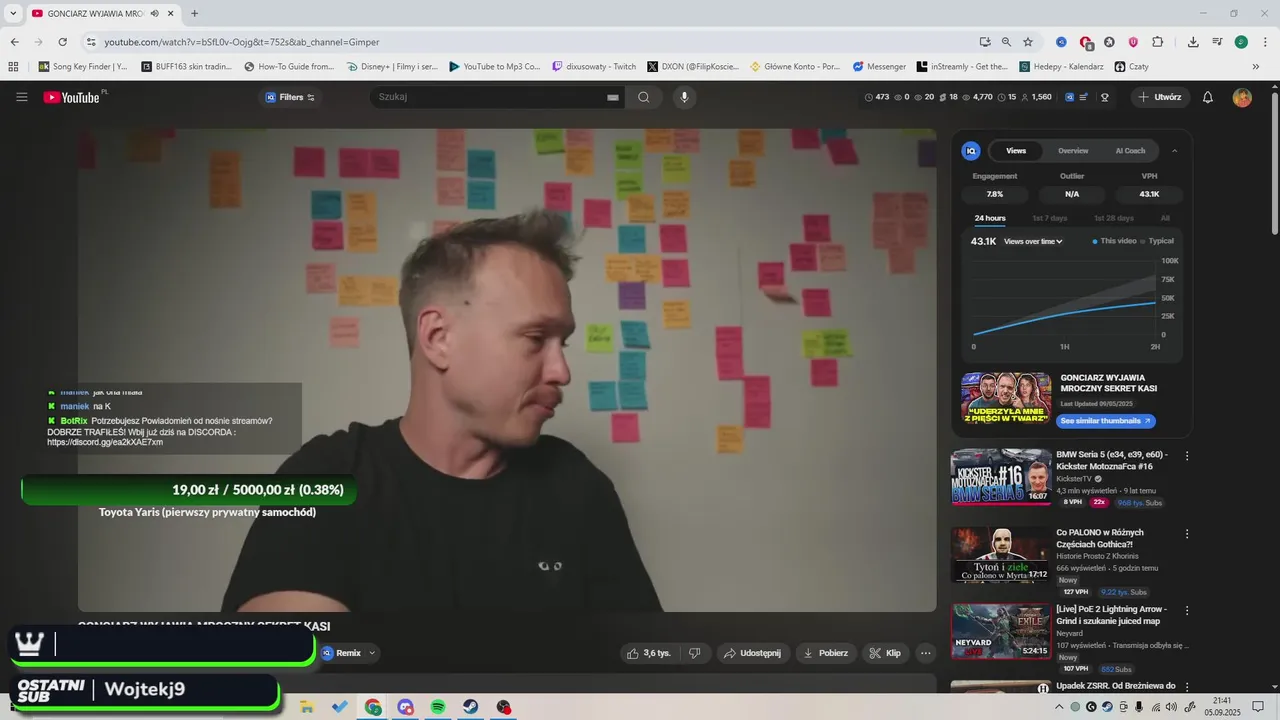This screenshot has width=1280, height=720.
Task: Open YouTube notifications bell
Action: tap(1208, 97)
